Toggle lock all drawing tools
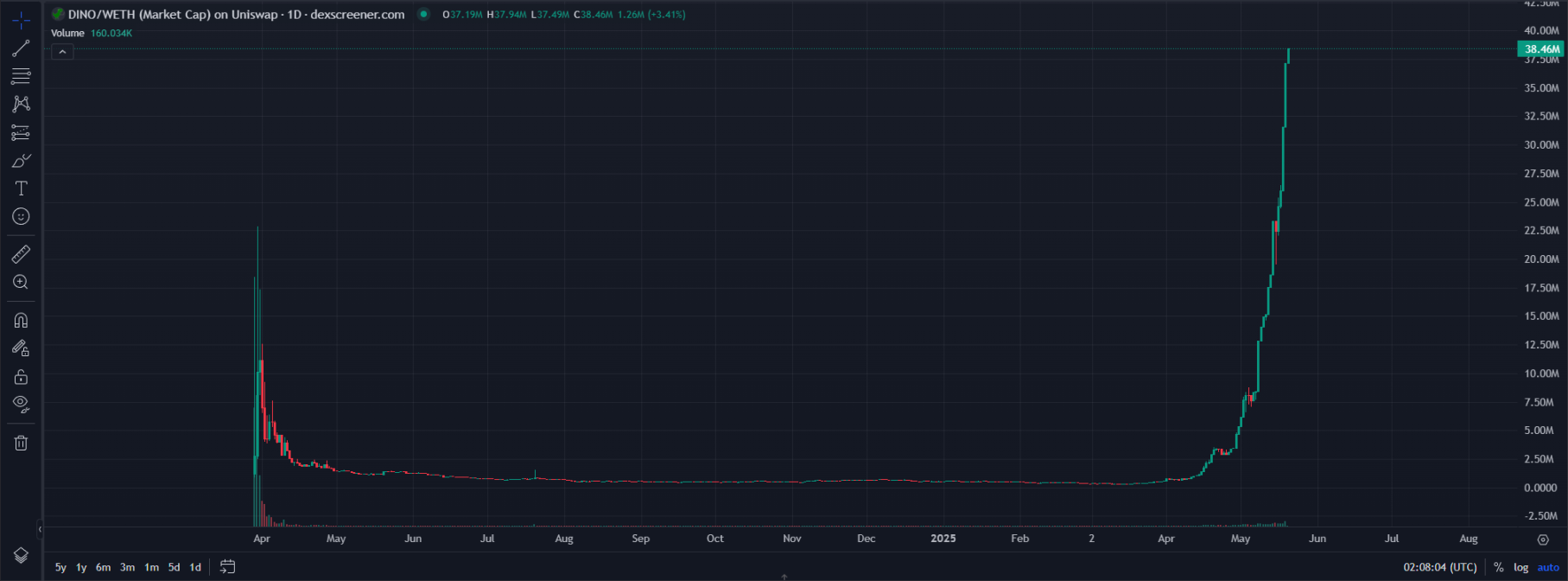 [x=21, y=377]
